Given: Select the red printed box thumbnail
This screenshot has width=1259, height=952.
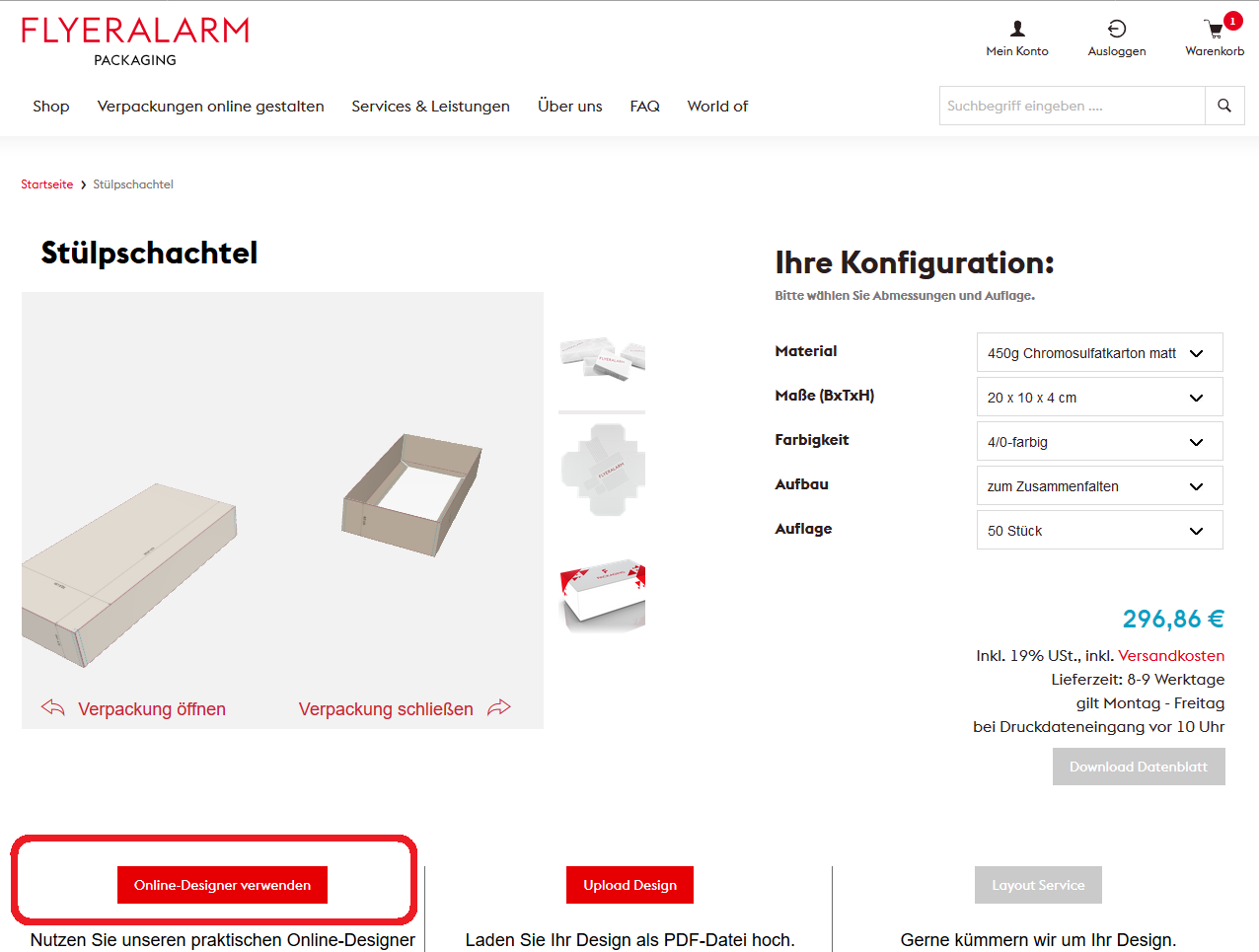Looking at the screenshot, I should [602, 596].
